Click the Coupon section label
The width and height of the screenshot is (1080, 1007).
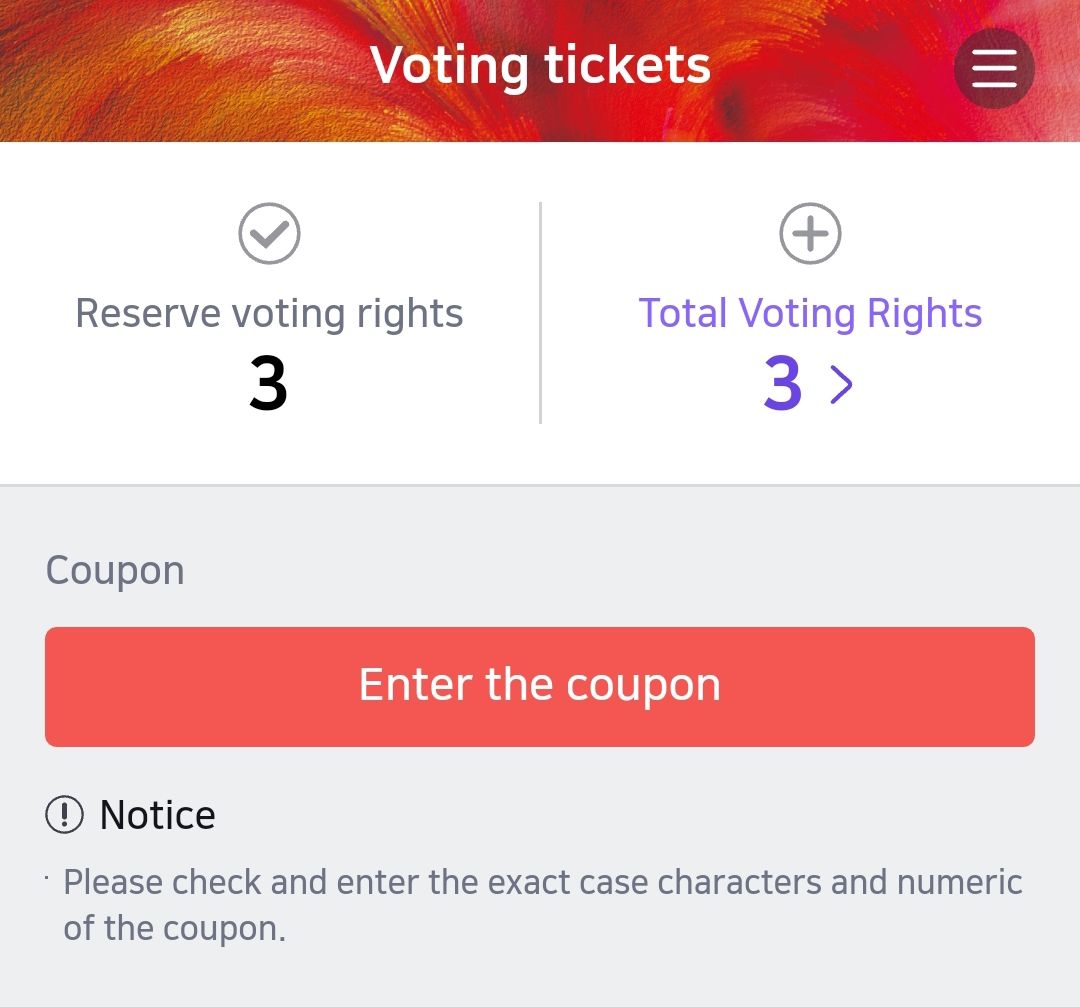click(115, 570)
